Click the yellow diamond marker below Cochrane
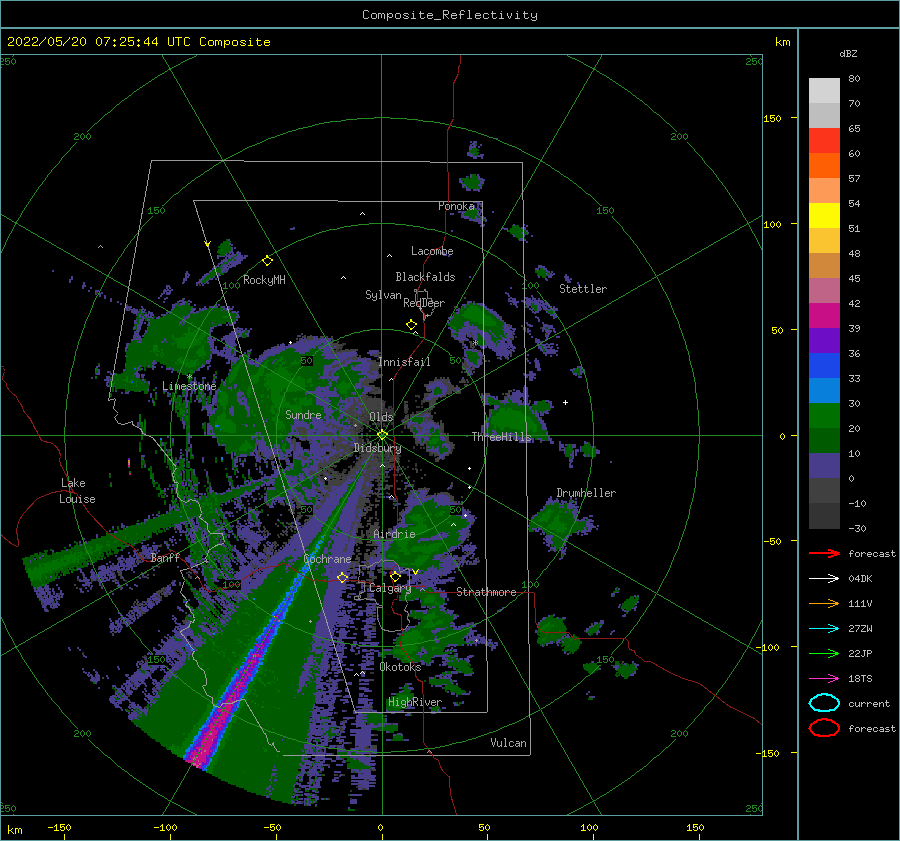 tap(342, 578)
